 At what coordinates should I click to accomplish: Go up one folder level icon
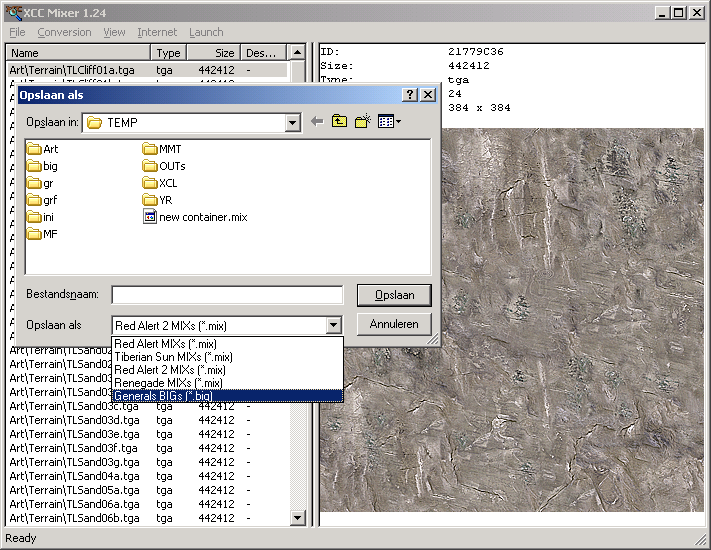340,122
